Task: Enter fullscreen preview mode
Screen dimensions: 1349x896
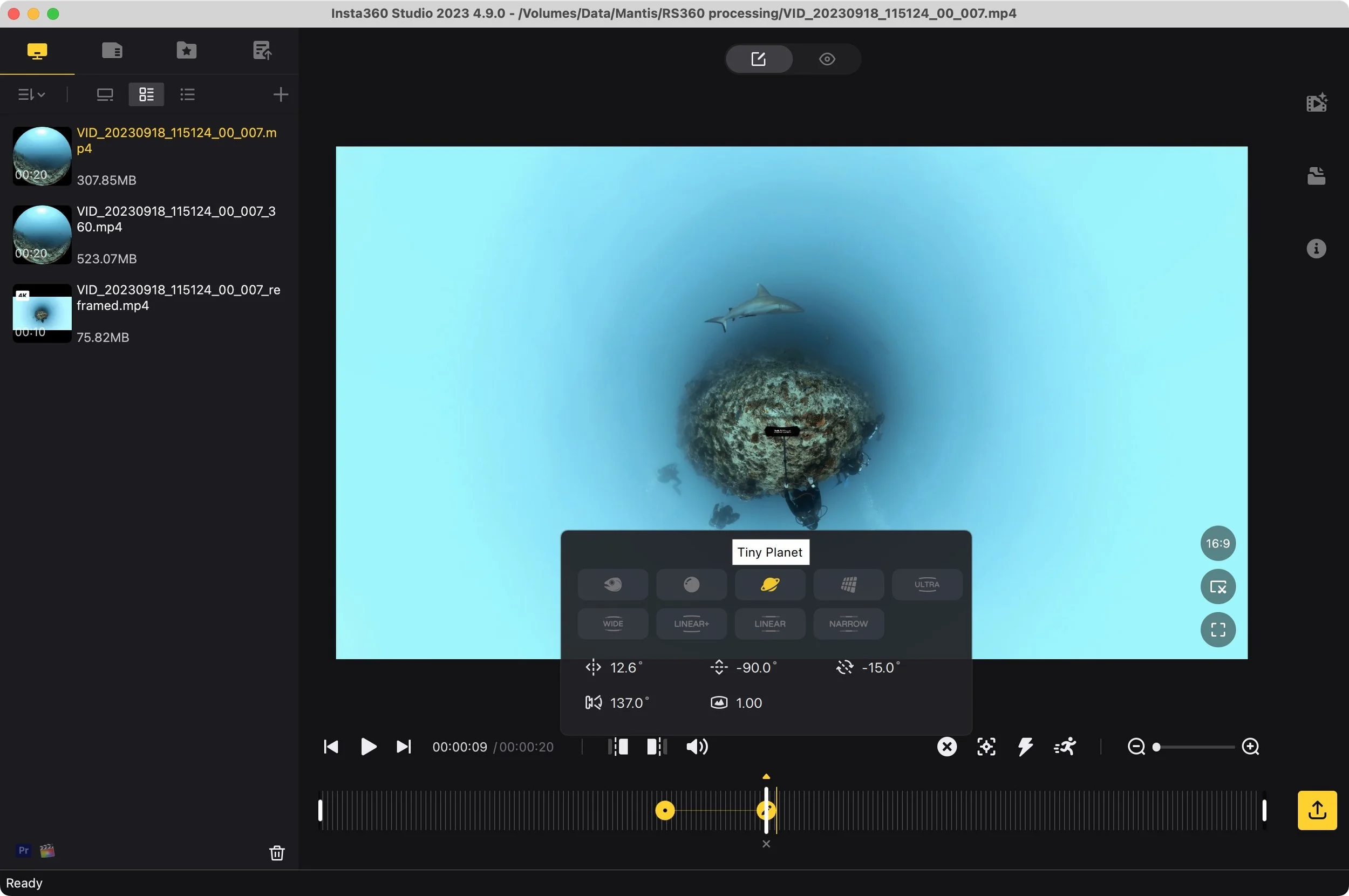Action: (x=1218, y=630)
